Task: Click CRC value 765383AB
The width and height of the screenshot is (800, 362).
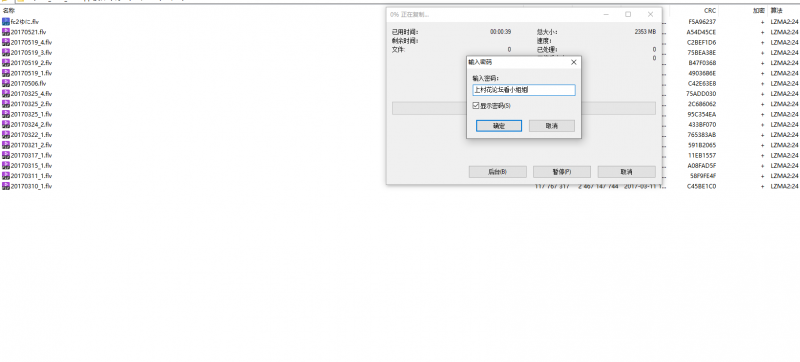Action: click(x=702, y=135)
